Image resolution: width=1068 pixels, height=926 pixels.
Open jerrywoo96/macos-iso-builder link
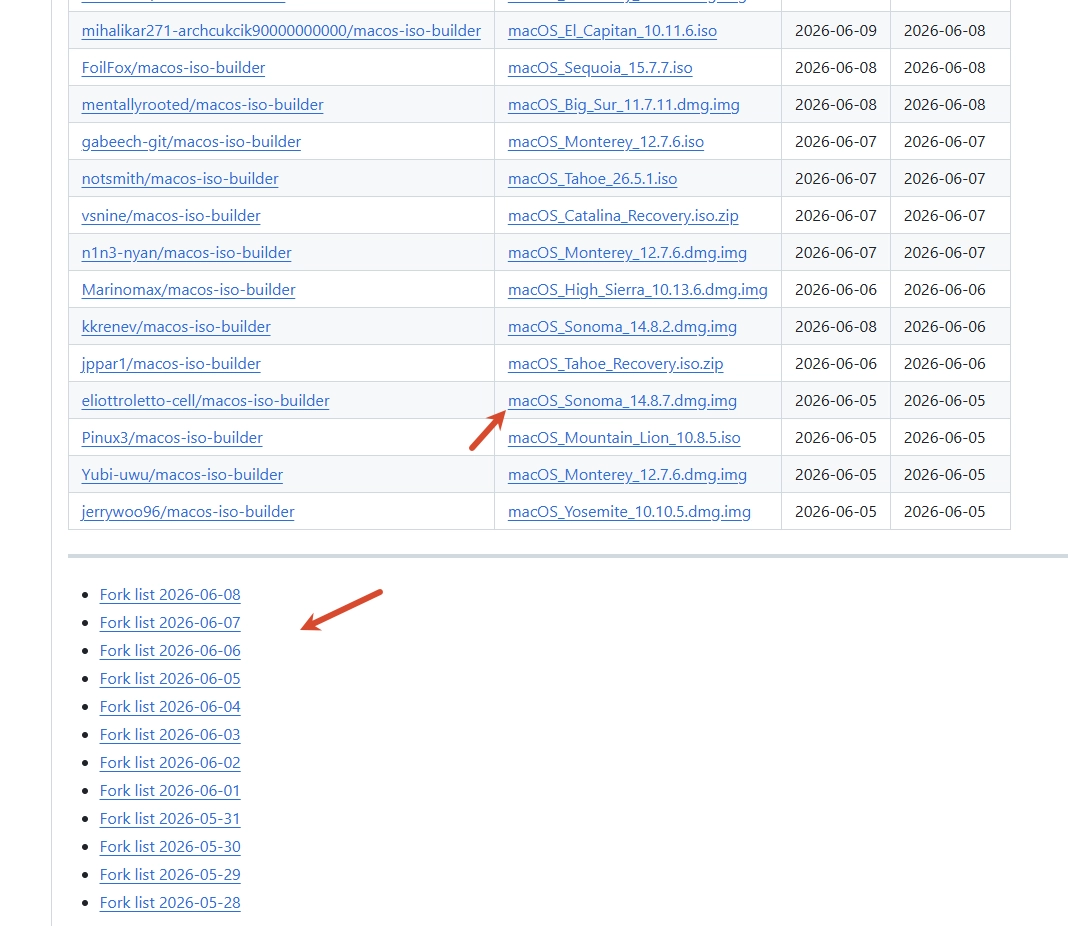(187, 511)
